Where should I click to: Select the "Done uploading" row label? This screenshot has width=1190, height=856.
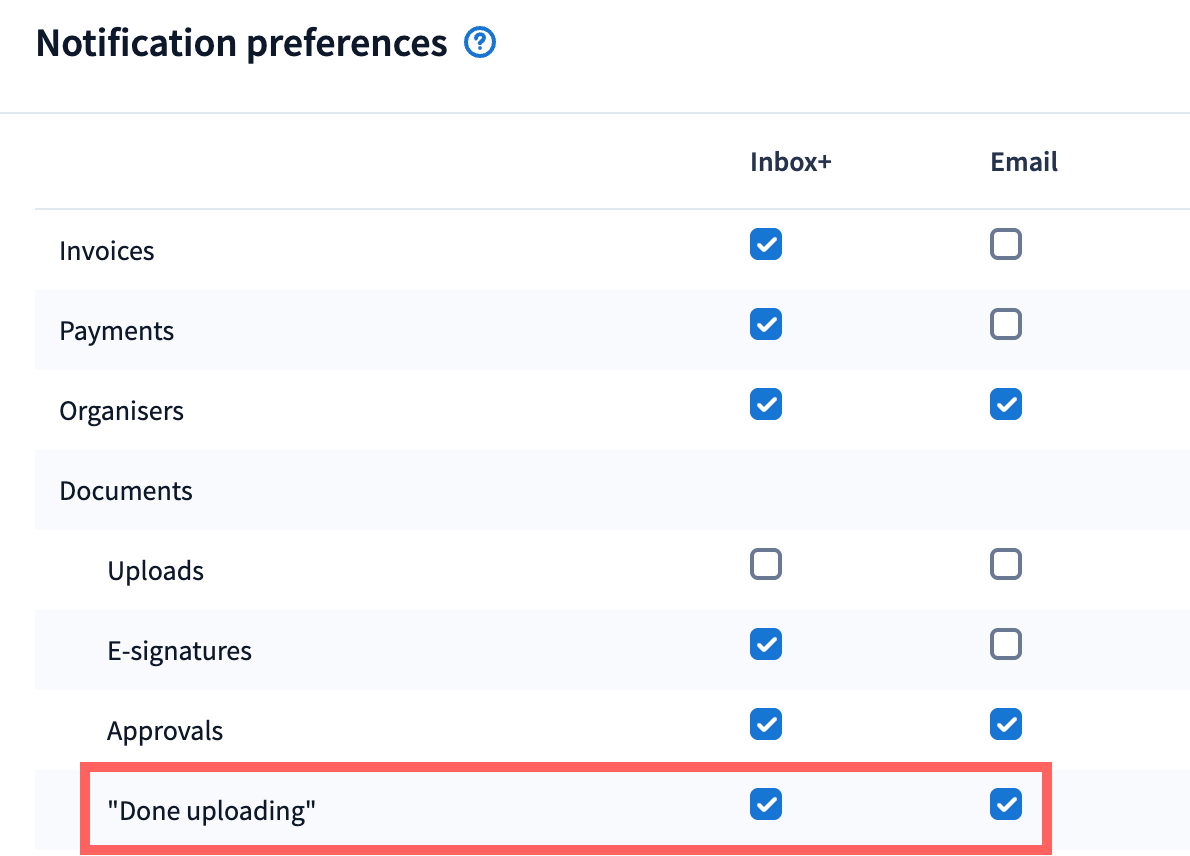pyautogui.click(x=212, y=811)
